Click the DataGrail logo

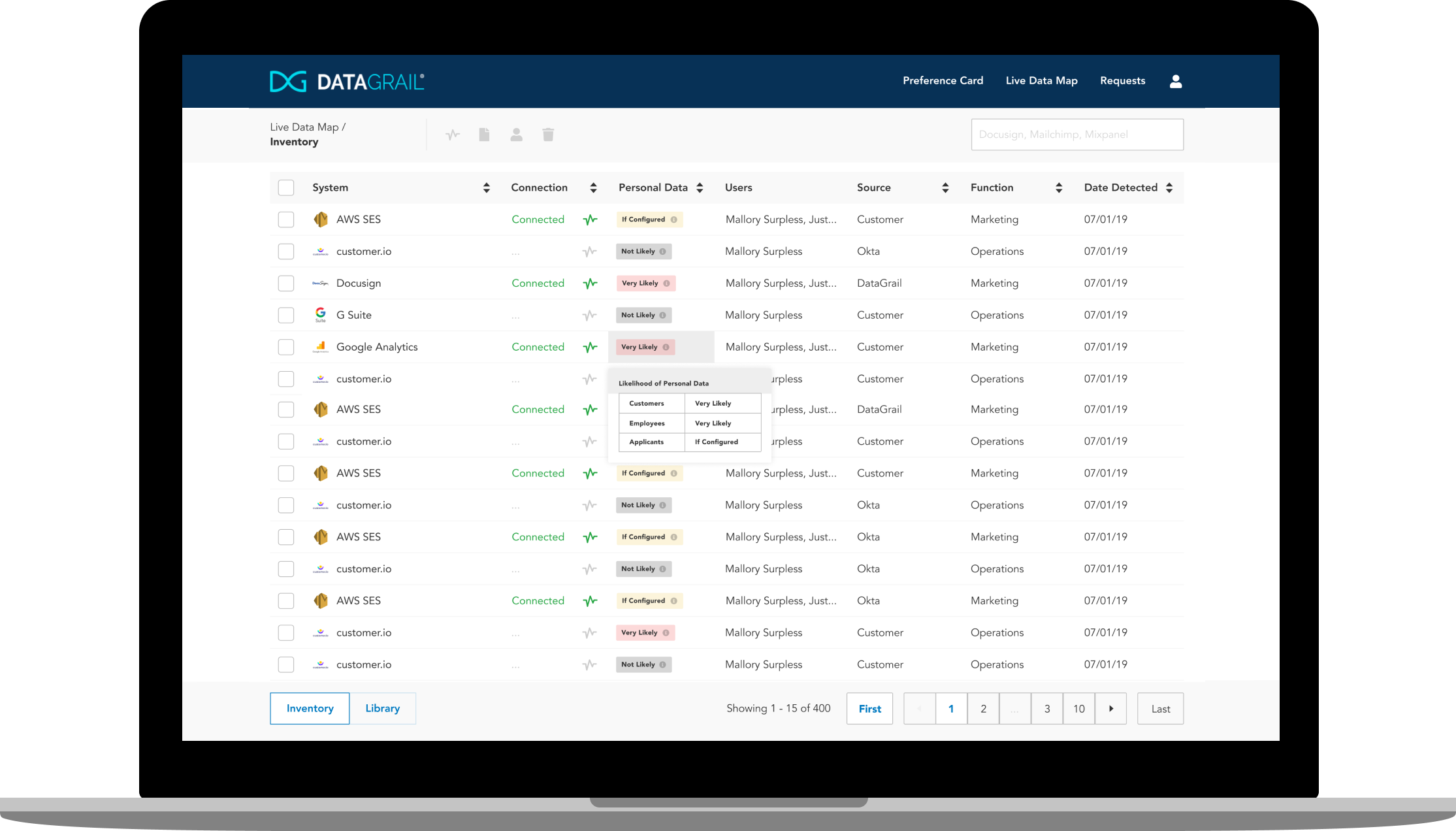pyautogui.click(x=347, y=82)
